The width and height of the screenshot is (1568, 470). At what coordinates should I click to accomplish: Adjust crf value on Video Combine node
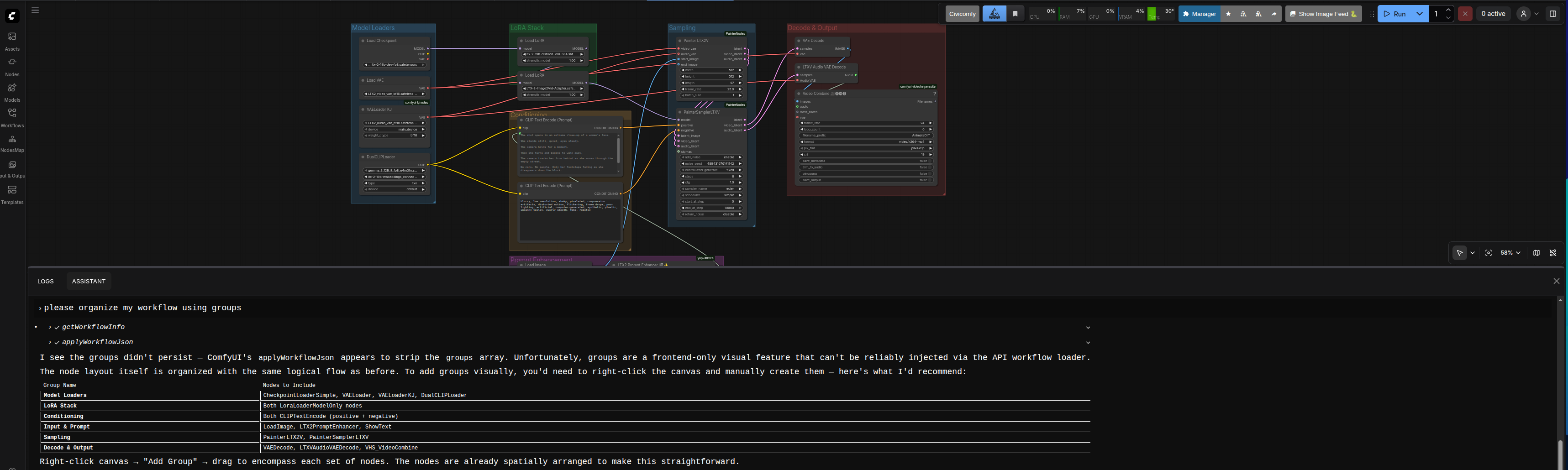click(x=866, y=154)
